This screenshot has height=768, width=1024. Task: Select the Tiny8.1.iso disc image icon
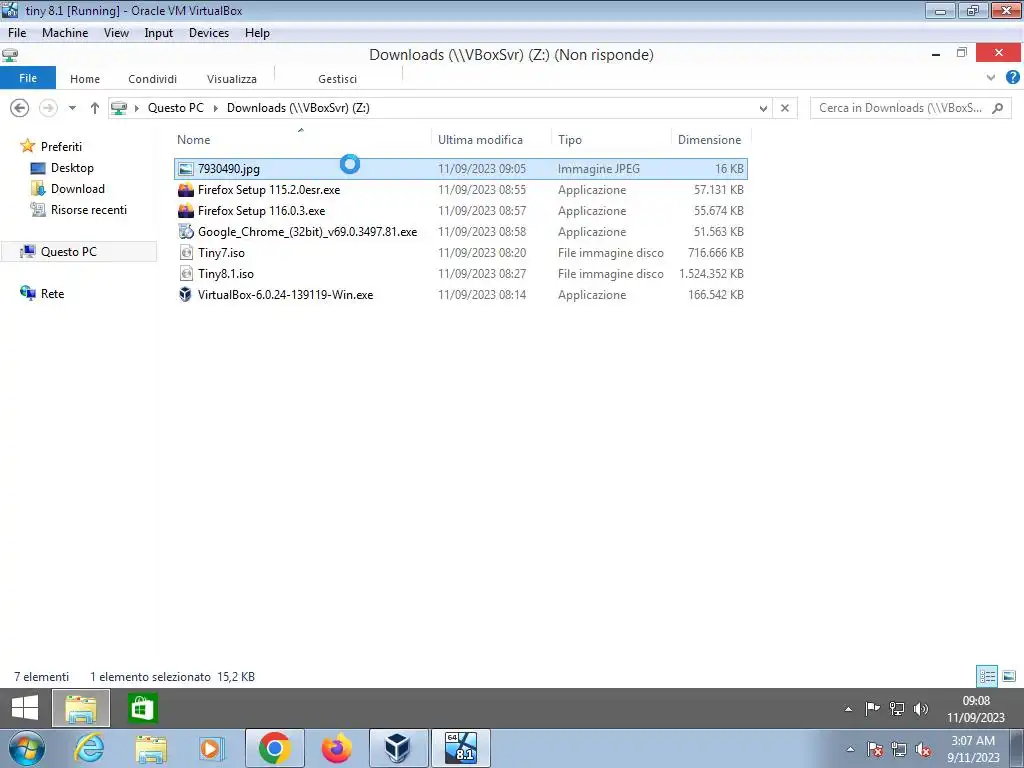(x=186, y=274)
